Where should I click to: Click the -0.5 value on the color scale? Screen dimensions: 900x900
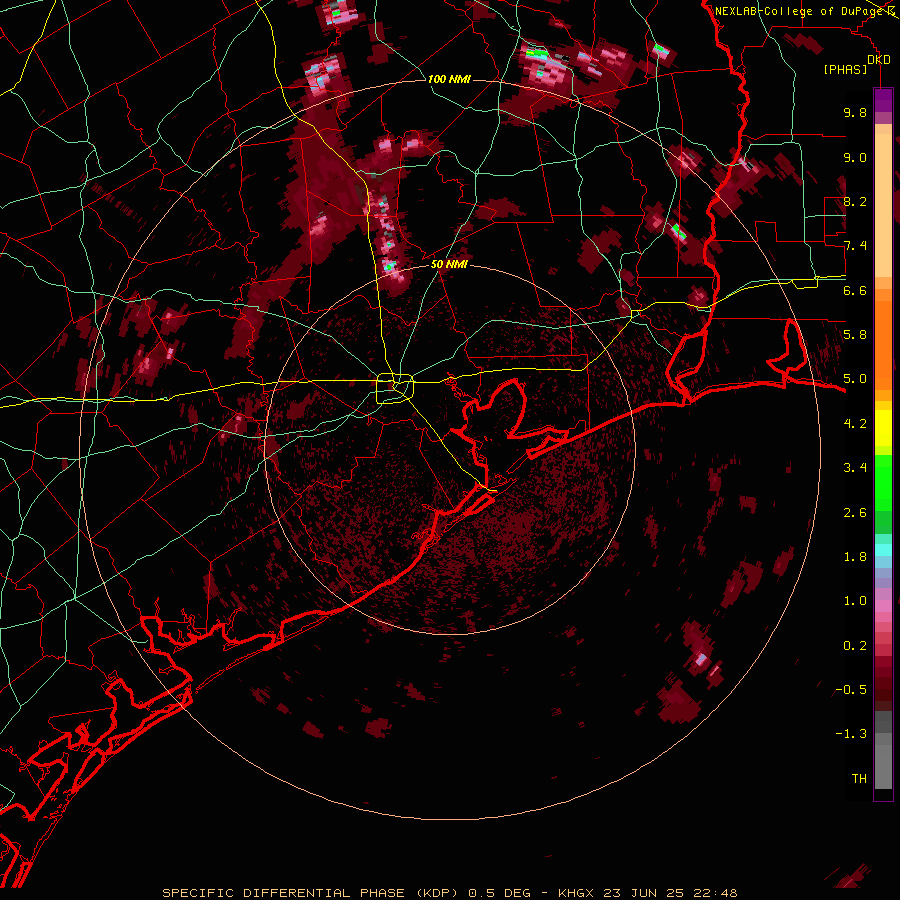point(851,690)
